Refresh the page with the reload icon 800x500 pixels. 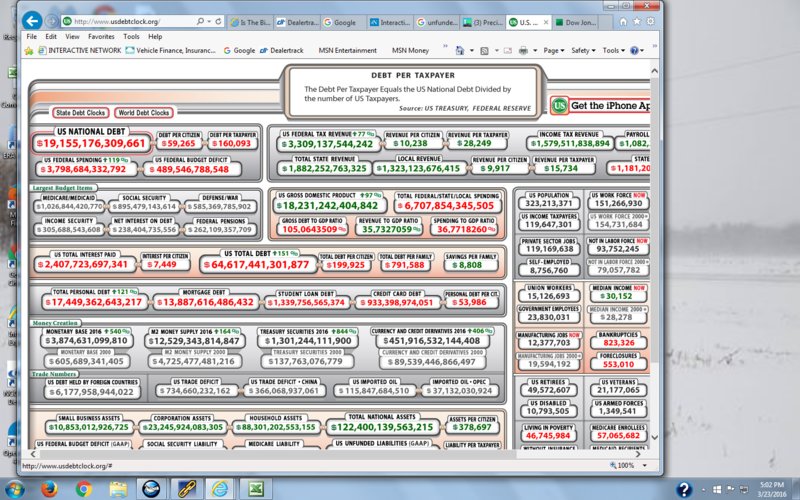point(218,21)
